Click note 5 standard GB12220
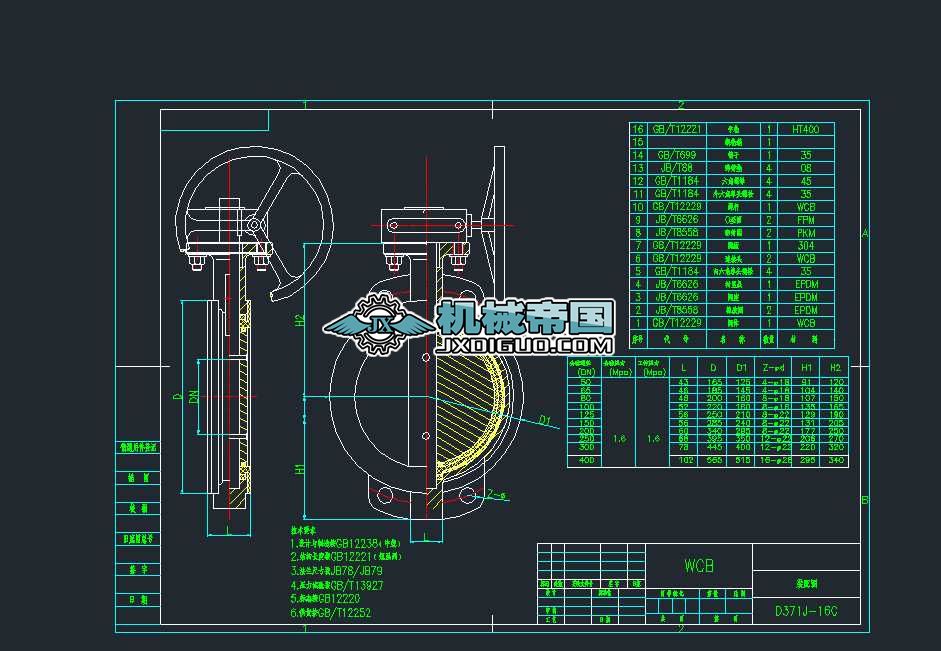This screenshot has height=651, width=941. coord(339,599)
